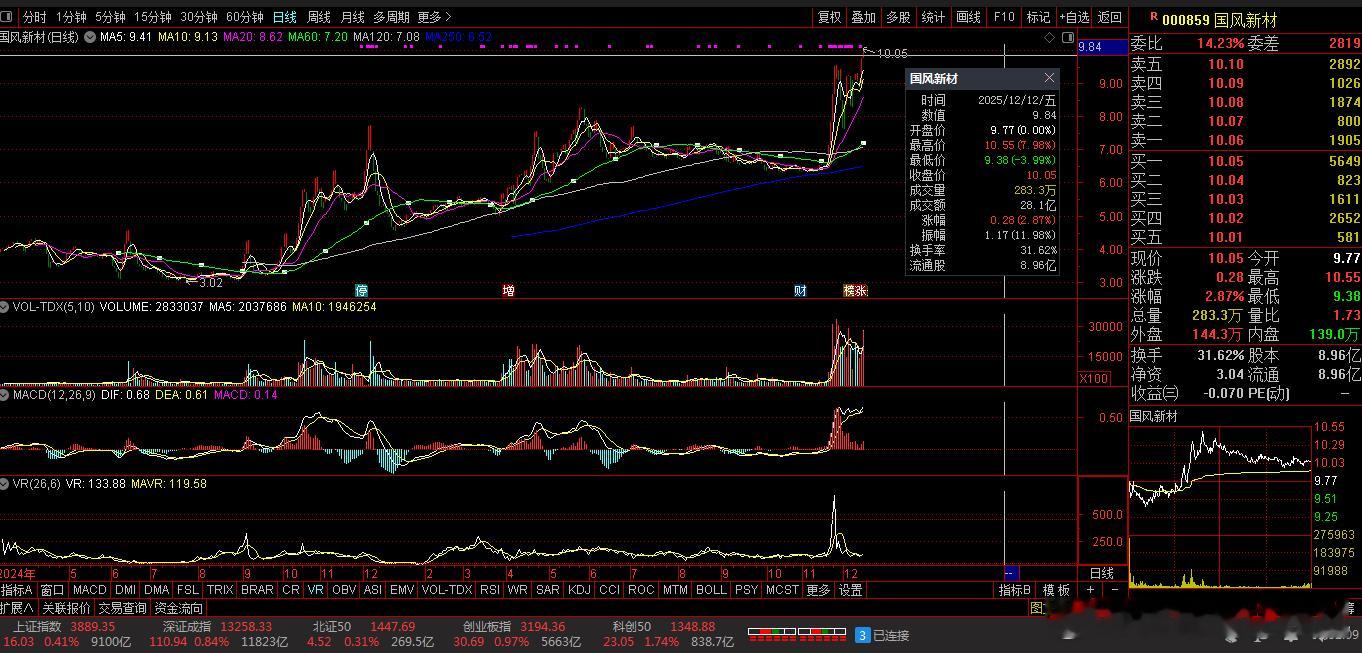
Task: Expand the MACD indicator options
Action: [x=6, y=395]
